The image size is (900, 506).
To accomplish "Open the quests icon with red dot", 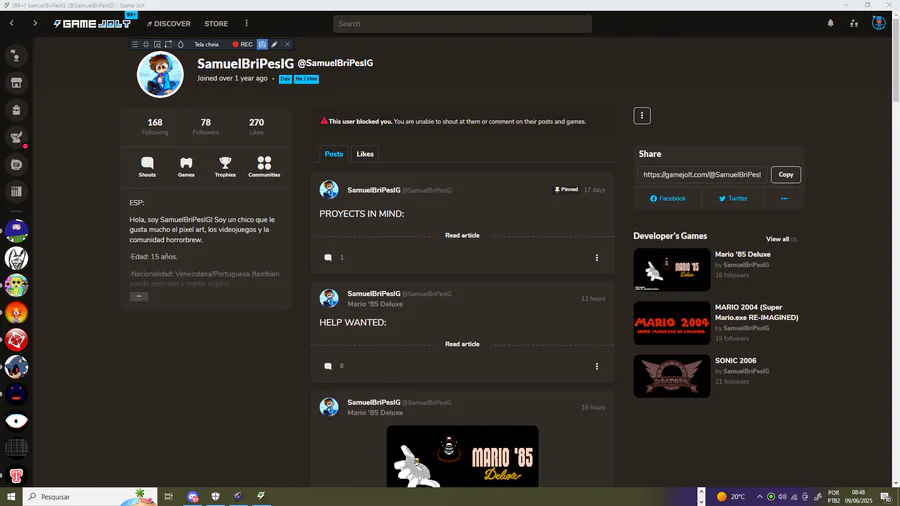I will 16,137.
